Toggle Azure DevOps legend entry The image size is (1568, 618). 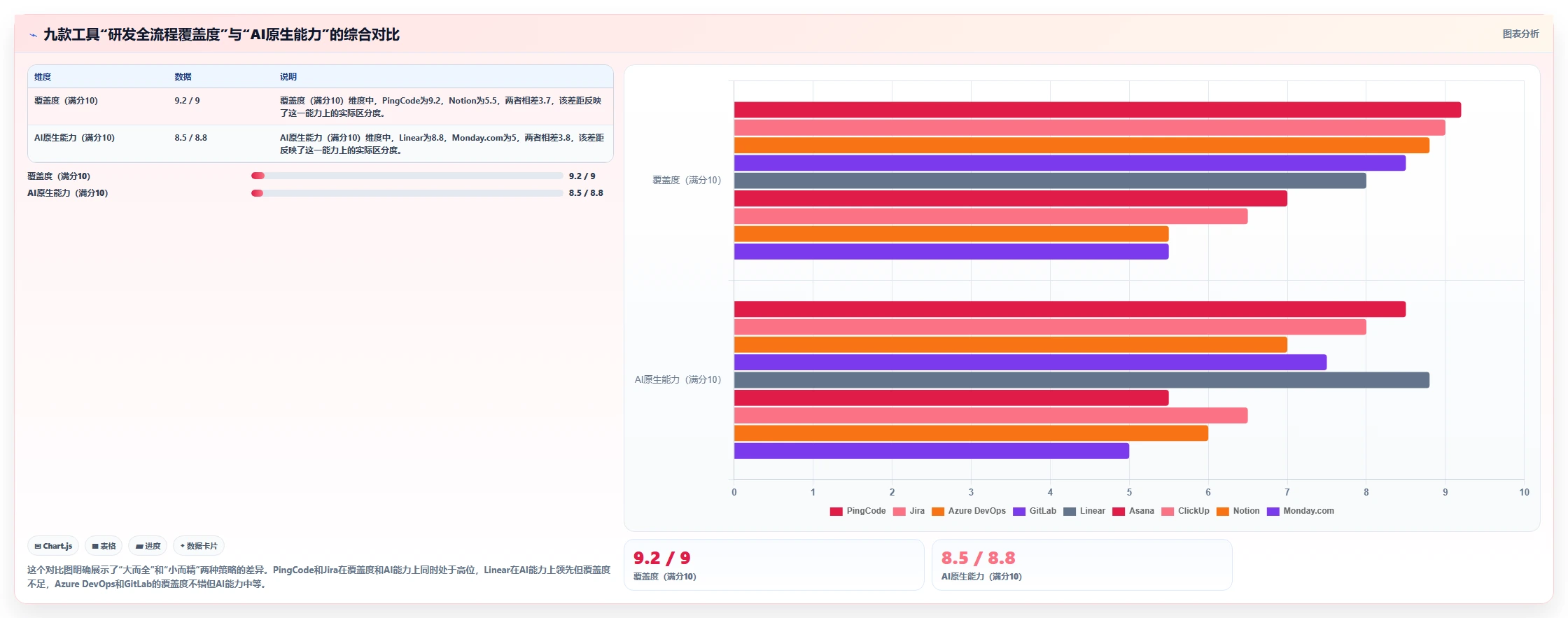coord(969,511)
